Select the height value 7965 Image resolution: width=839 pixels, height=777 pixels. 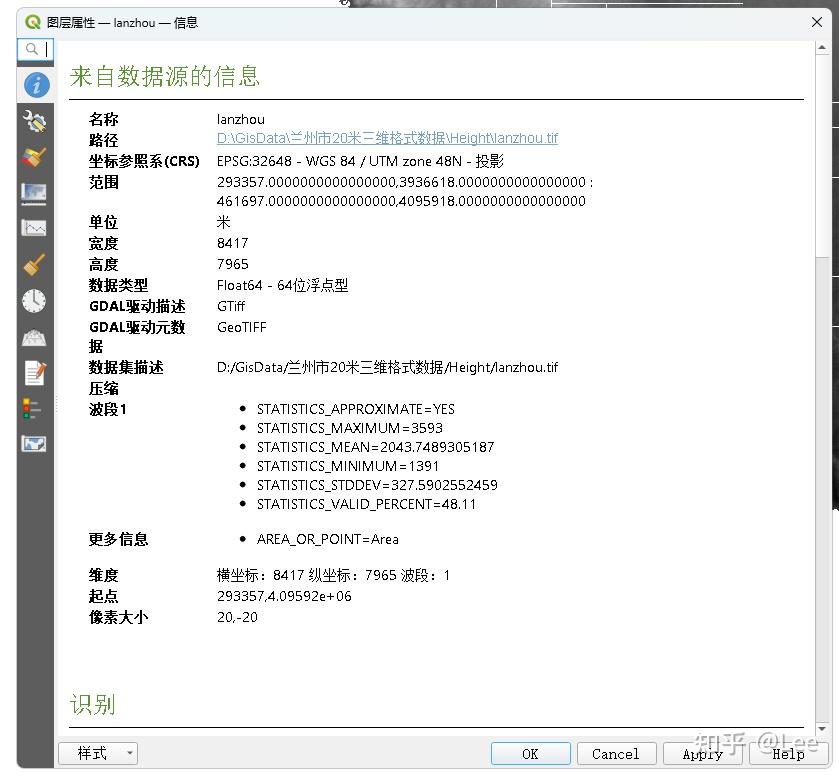(x=232, y=264)
